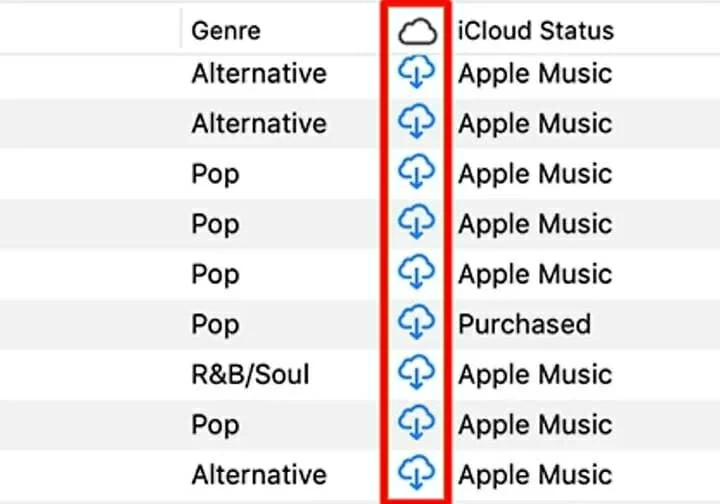Sort by the iCloud Status column header
Viewport: 720px width, 504px height.
tap(535, 30)
